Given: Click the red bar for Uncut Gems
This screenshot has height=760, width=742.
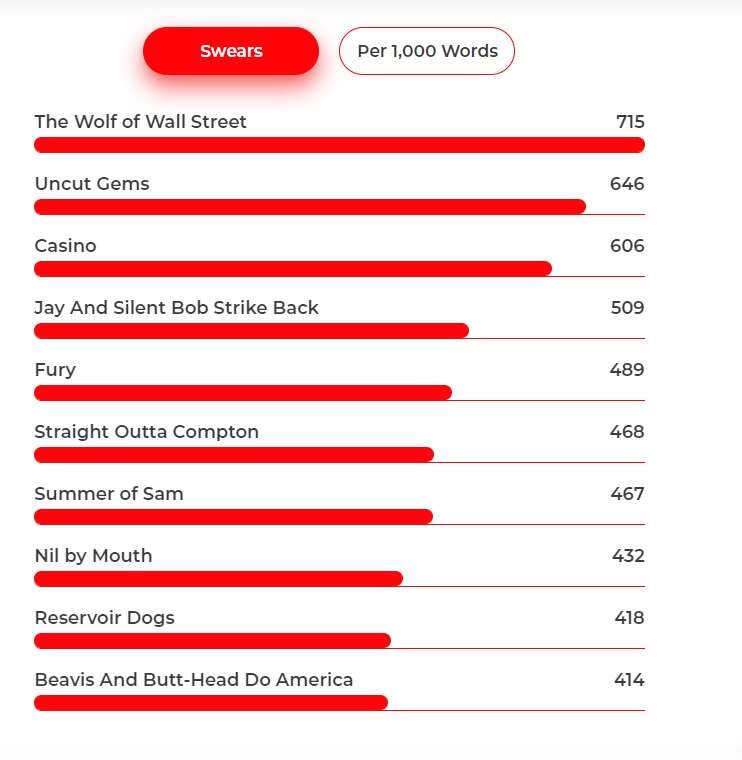Looking at the screenshot, I should pyautogui.click(x=310, y=207).
